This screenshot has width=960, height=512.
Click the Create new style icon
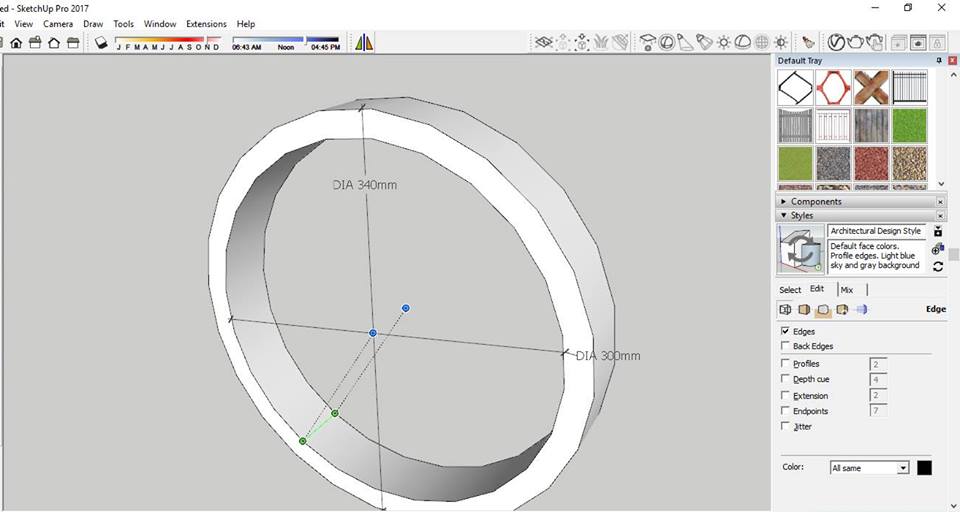click(938, 249)
